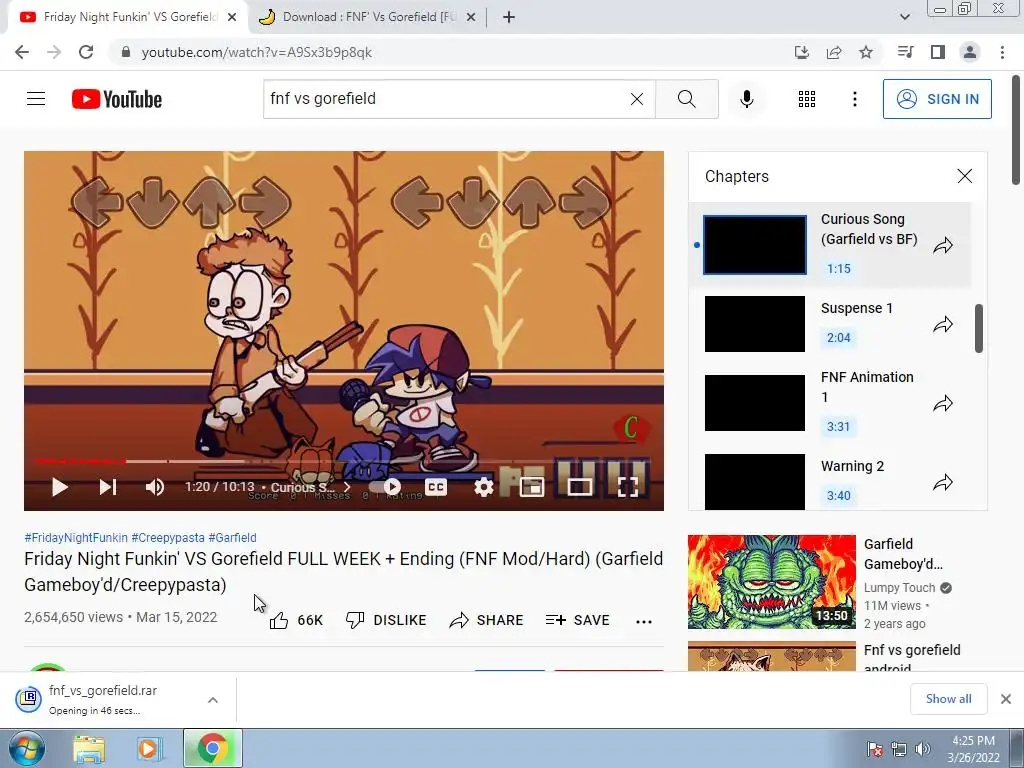Open the #Garfield hashtag
Viewport: 1024px width, 768px height.
point(232,537)
